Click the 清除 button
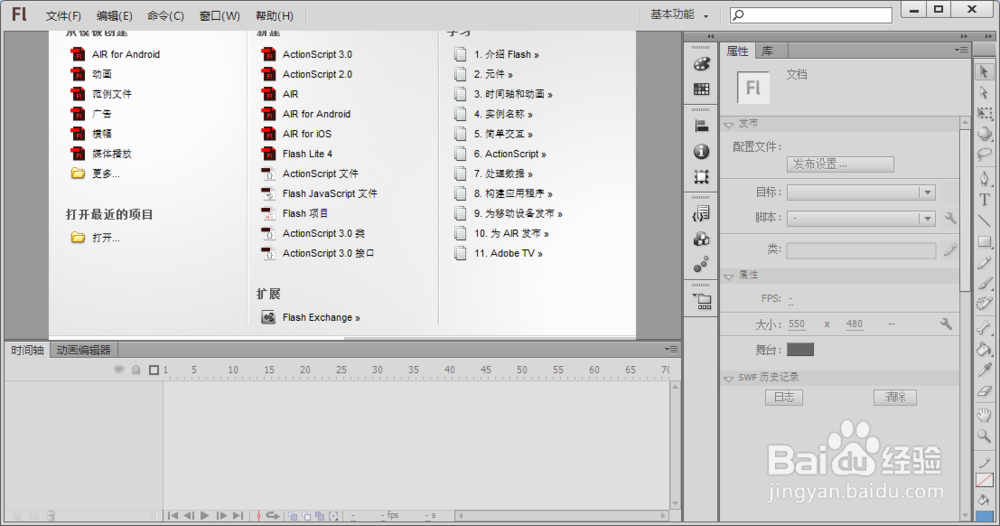 (895, 397)
